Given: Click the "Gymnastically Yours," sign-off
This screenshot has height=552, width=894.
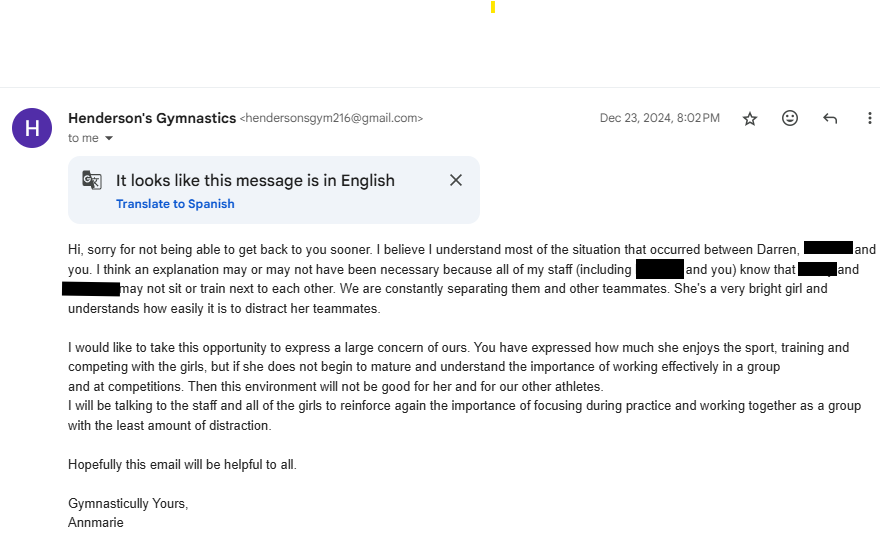Looking at the screenshot, I should (x=128, y=503).
